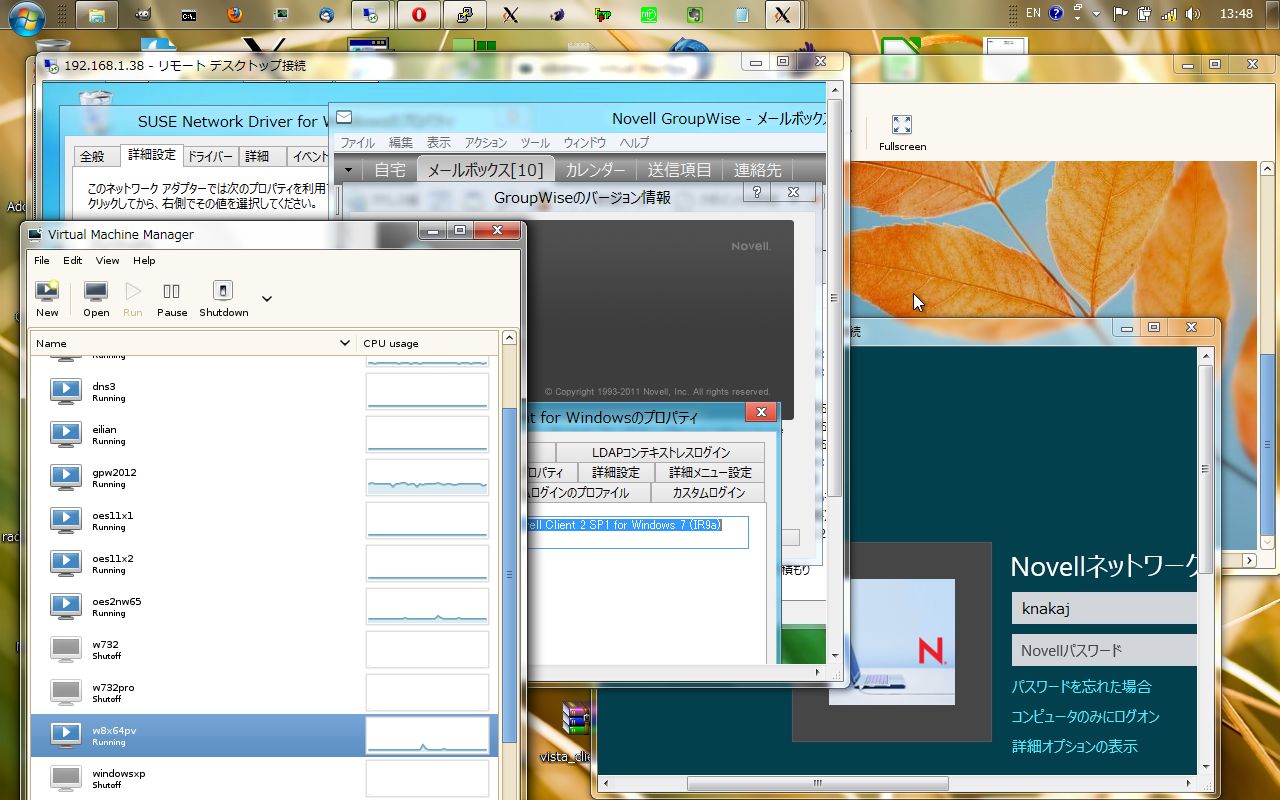
Task: Expand the Shutdown options arrow
Action: pos(267,298)
